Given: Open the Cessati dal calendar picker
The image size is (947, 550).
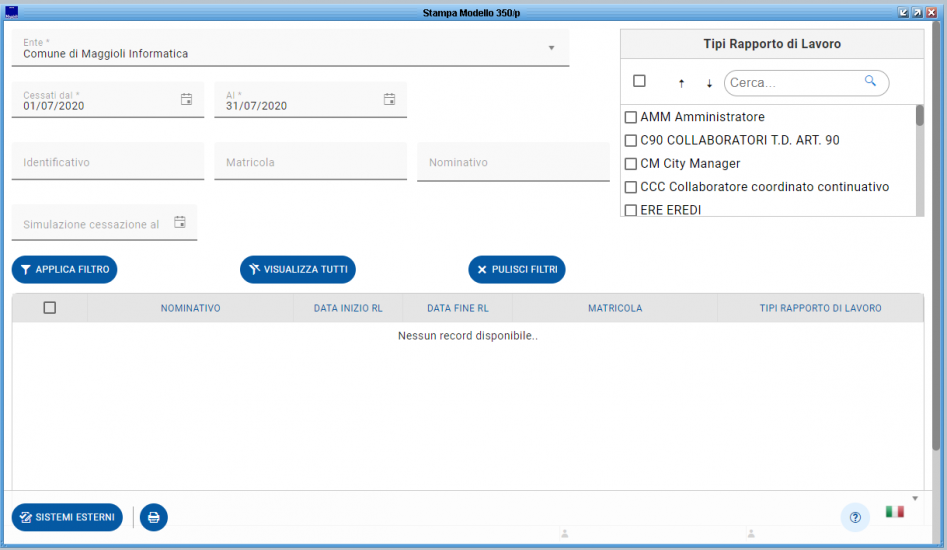Looking at the screenshot, I should [187, 100].
